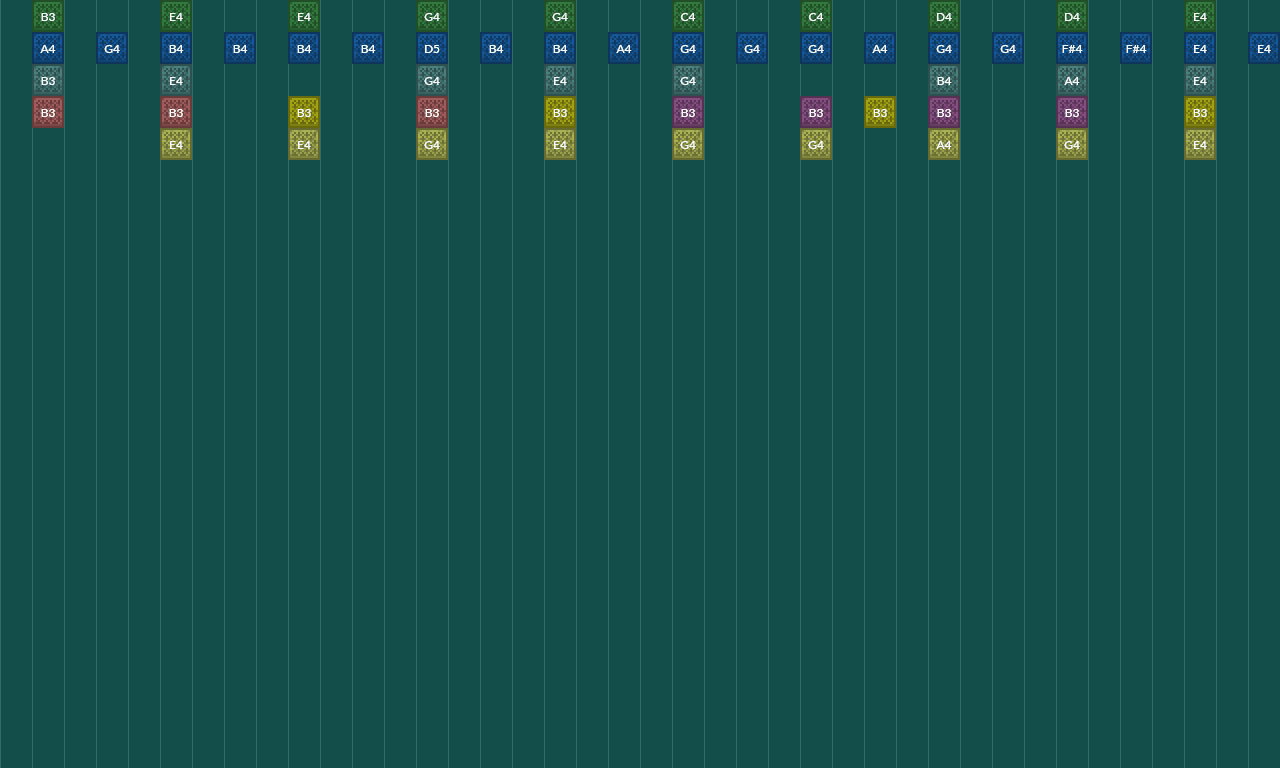The image size is (1280, 768).
Task: Click the leftmost magenta B3 note
Action: (x=688, y=113)
